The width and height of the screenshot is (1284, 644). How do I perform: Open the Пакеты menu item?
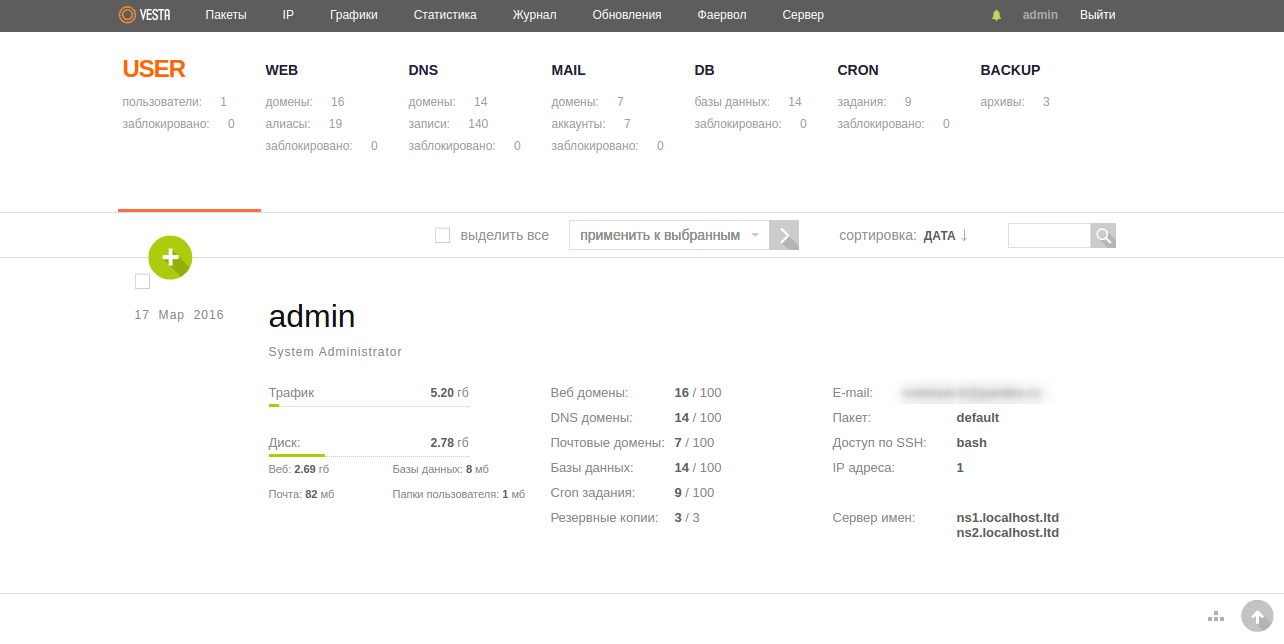pos(226,15)
